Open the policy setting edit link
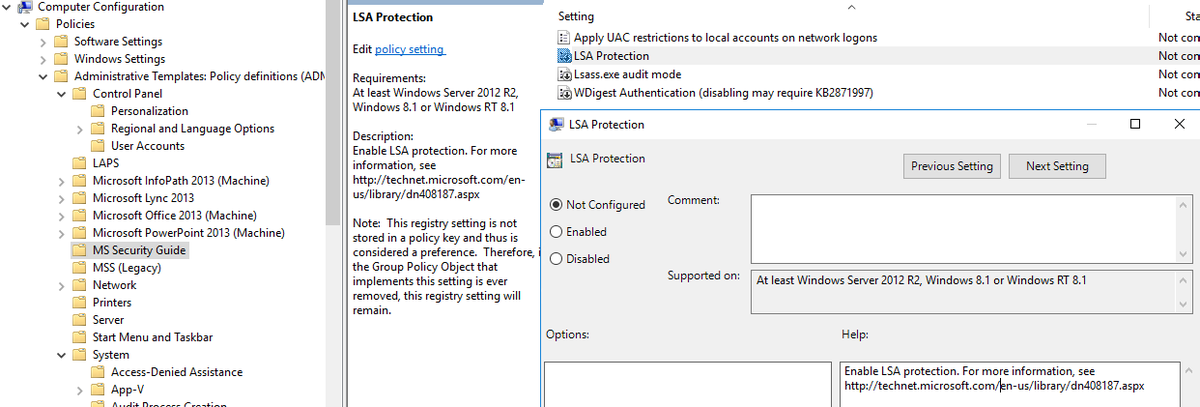This screenshot has width=1200, height=407. [410, 49]
